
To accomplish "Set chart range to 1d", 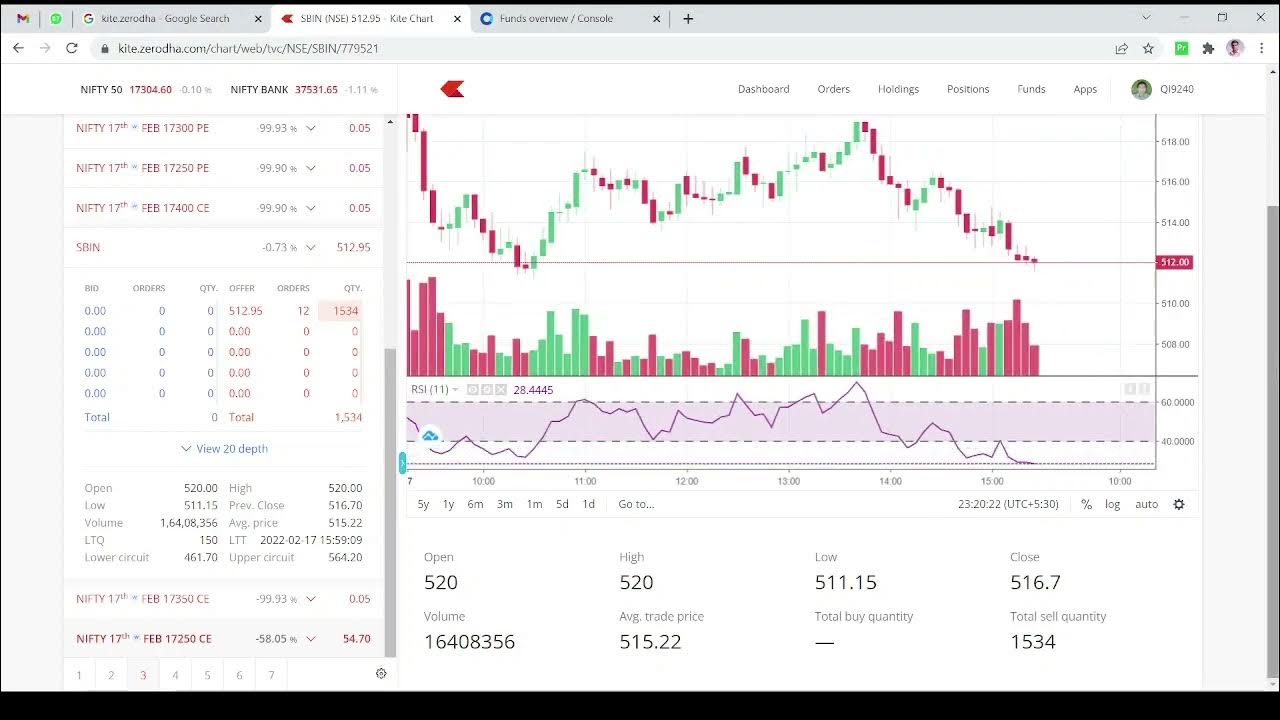I will [x=588, y=504].
